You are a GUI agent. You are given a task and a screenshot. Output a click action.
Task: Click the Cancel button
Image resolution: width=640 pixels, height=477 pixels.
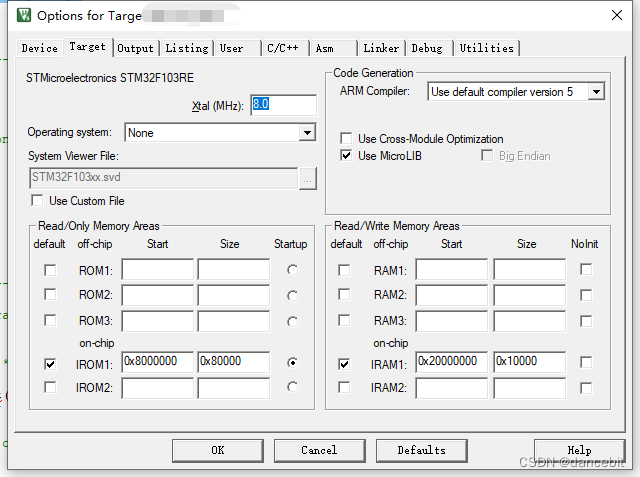(320, 450)
